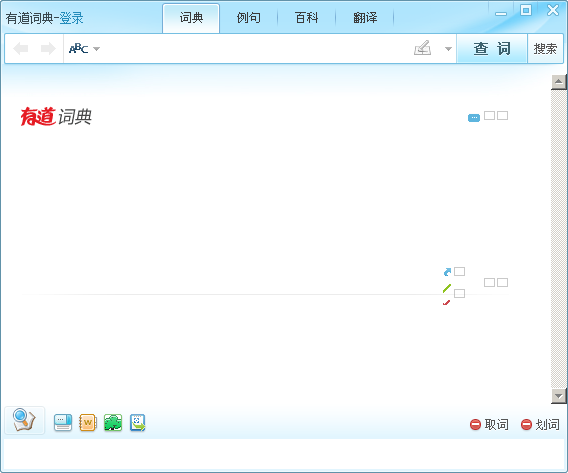Click the blue notebook with green arrow icon
568x473 pixels.
(138, 423)
